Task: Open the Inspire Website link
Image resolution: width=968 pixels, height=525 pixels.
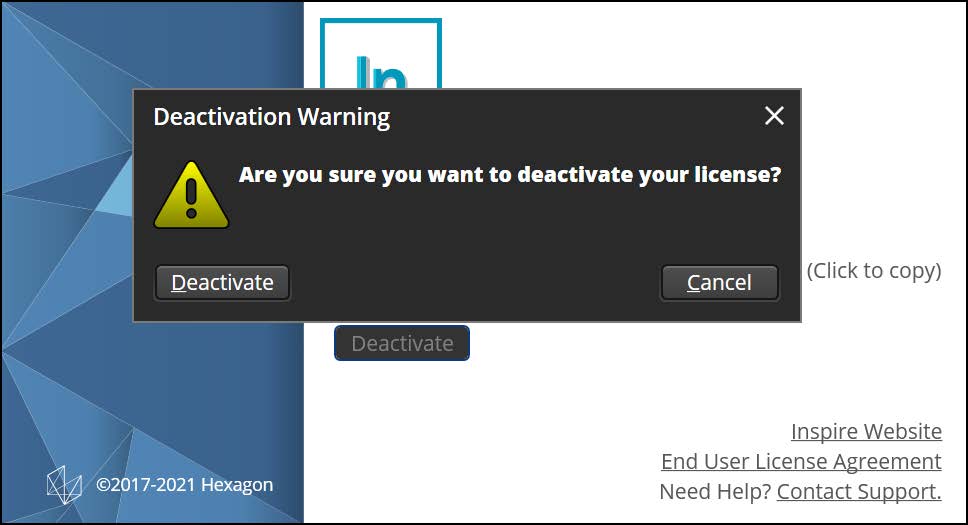Action: (866, 431)
